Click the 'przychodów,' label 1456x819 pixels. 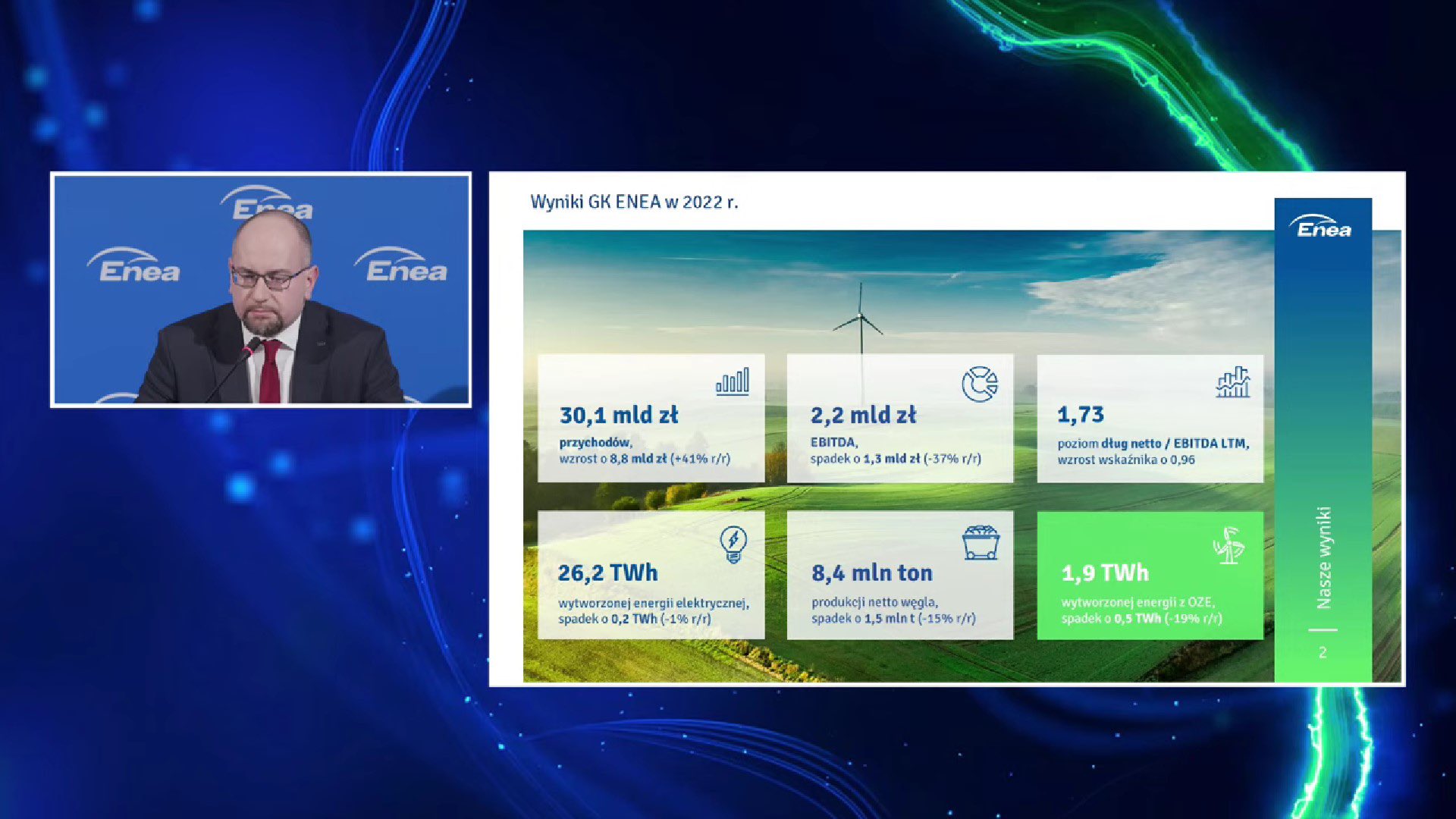(595, 443)
